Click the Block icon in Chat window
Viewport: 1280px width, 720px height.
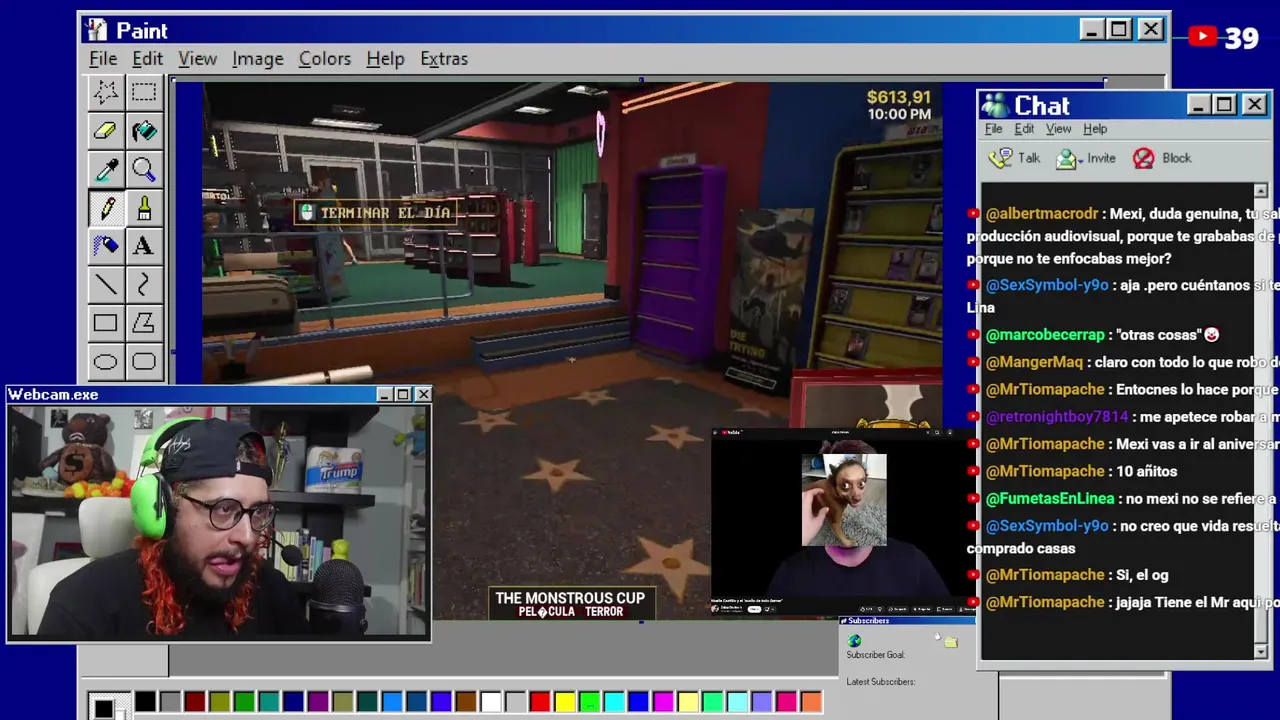(x=1144, y=158)
